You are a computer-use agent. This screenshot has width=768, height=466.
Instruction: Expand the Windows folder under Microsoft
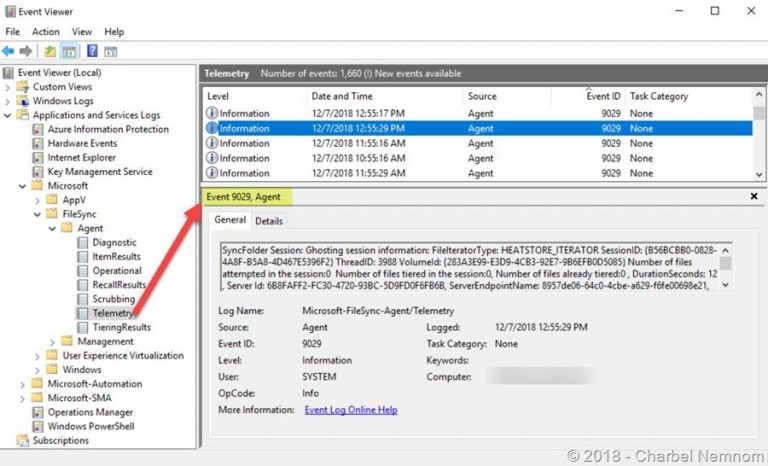(37, 370)
